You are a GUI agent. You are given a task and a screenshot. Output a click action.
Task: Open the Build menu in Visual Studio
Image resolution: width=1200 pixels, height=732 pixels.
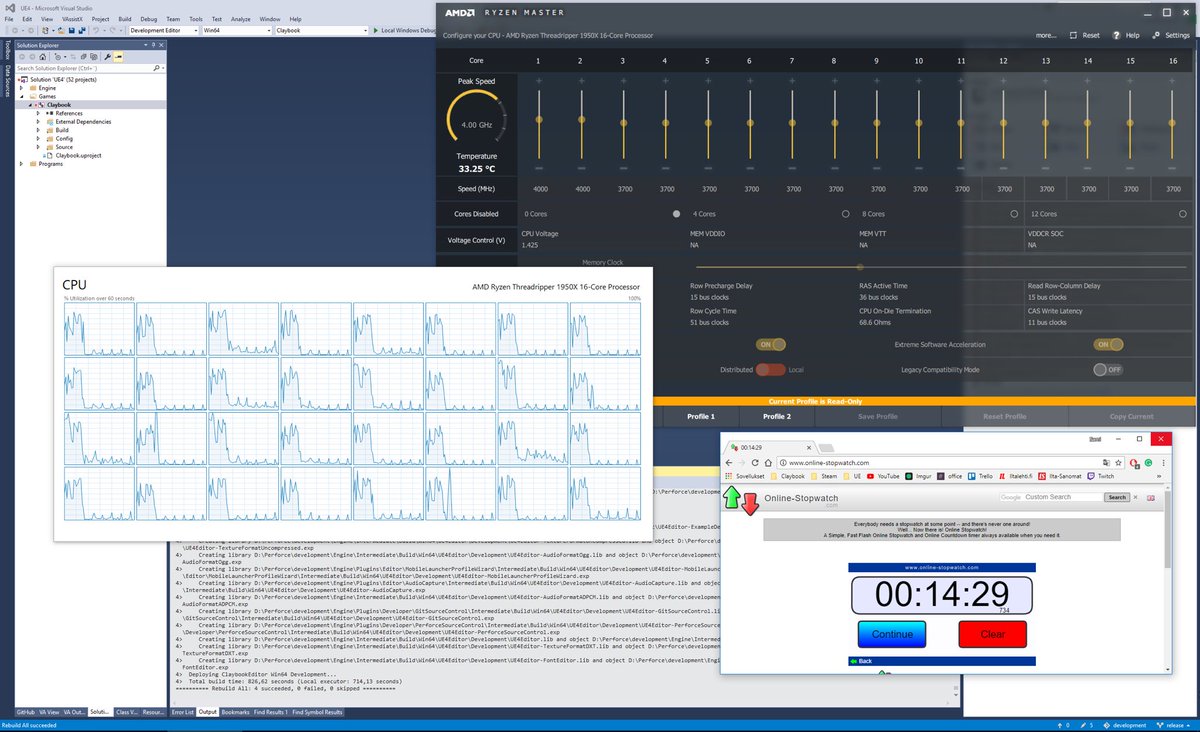point(125,19)
